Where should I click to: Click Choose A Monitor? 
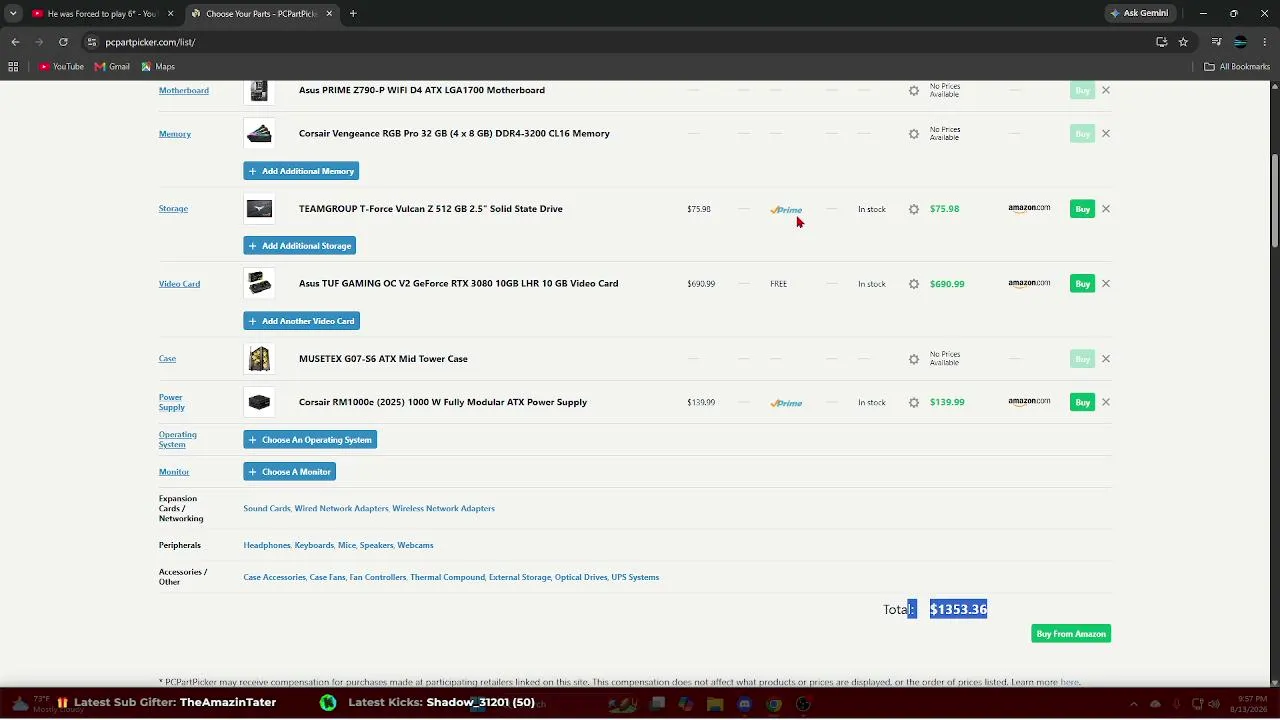[x=289, y=472]
